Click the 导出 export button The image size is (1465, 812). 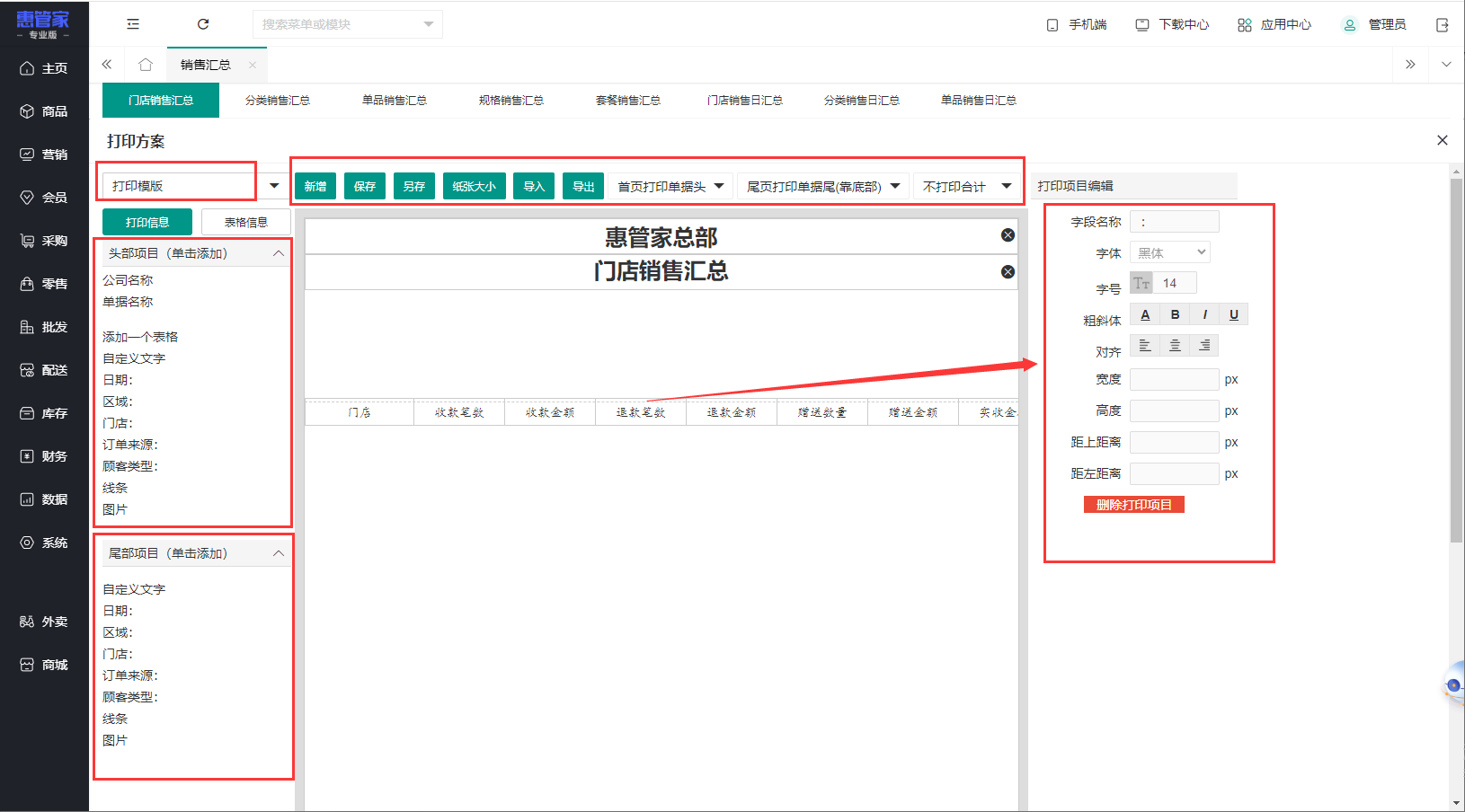583,186
